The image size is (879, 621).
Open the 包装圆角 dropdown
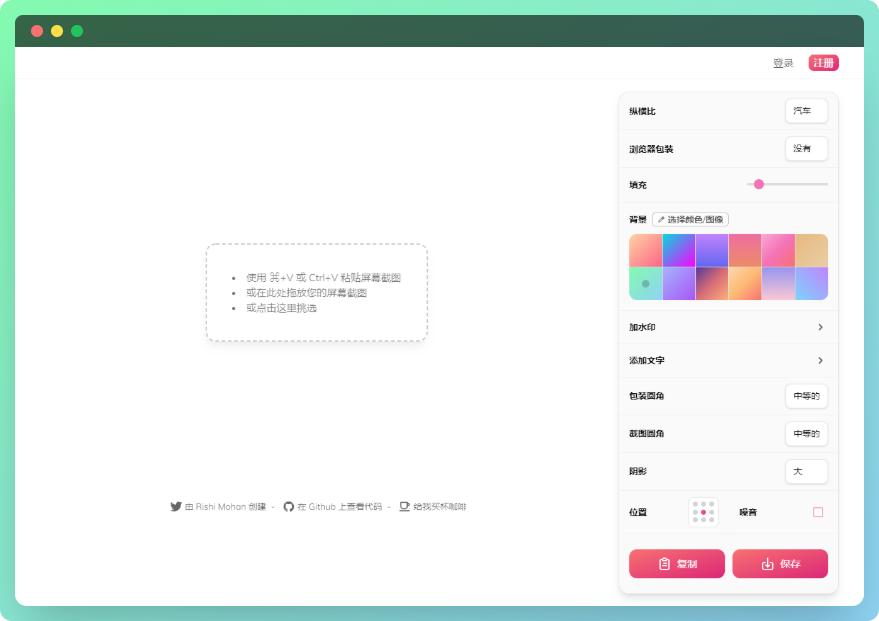806,396
